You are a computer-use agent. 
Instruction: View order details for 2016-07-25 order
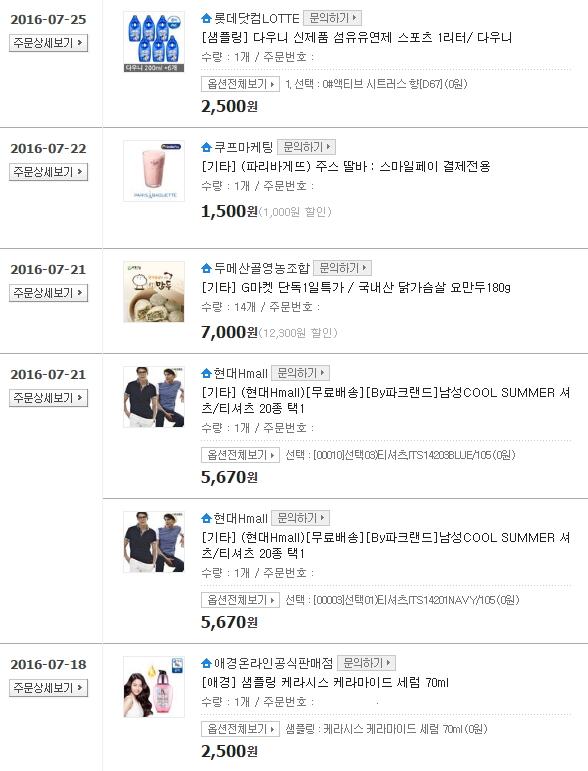click(48, 43)
